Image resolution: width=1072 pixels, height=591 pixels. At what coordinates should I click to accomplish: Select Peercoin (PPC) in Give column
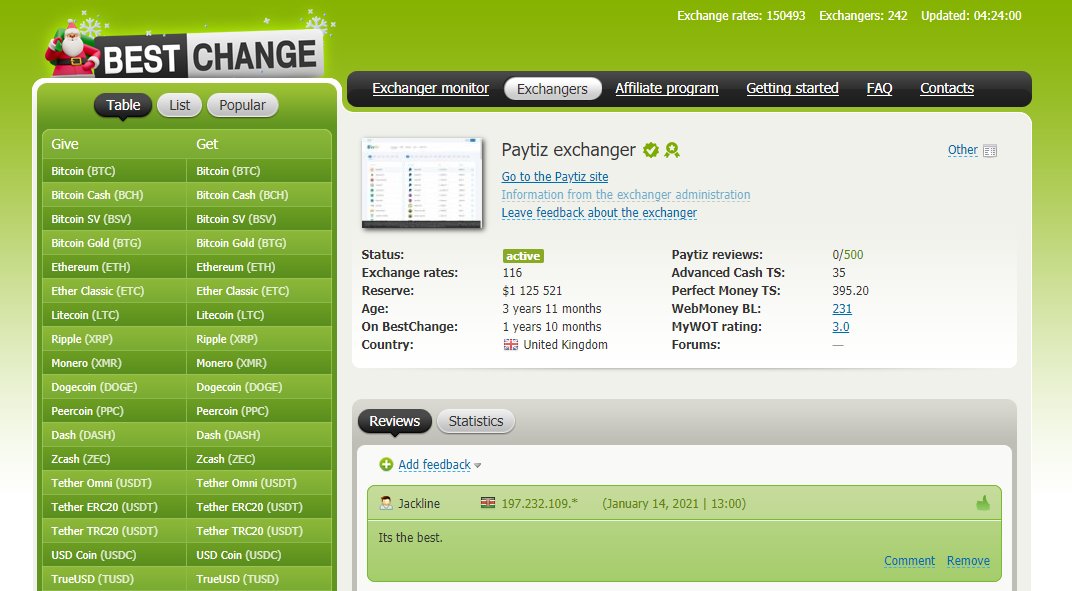pos(114,410)
